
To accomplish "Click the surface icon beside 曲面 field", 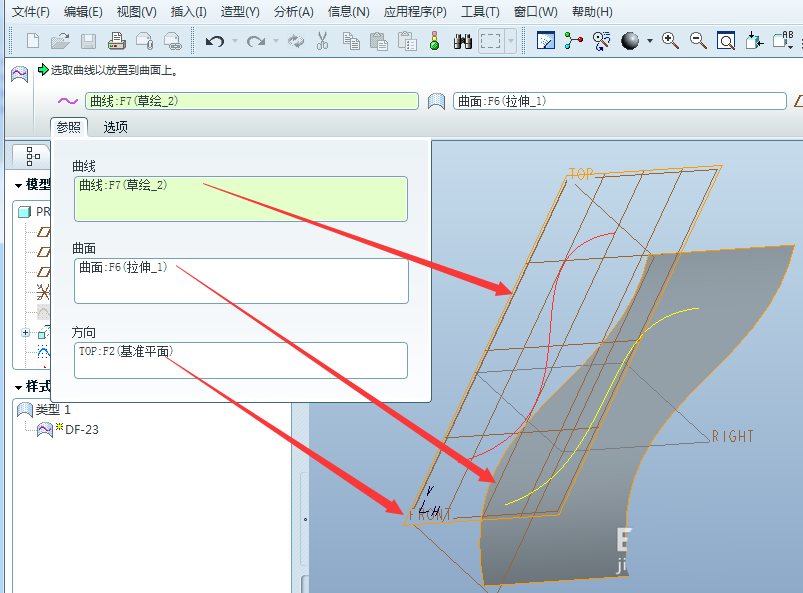I will tap(436, 101).
